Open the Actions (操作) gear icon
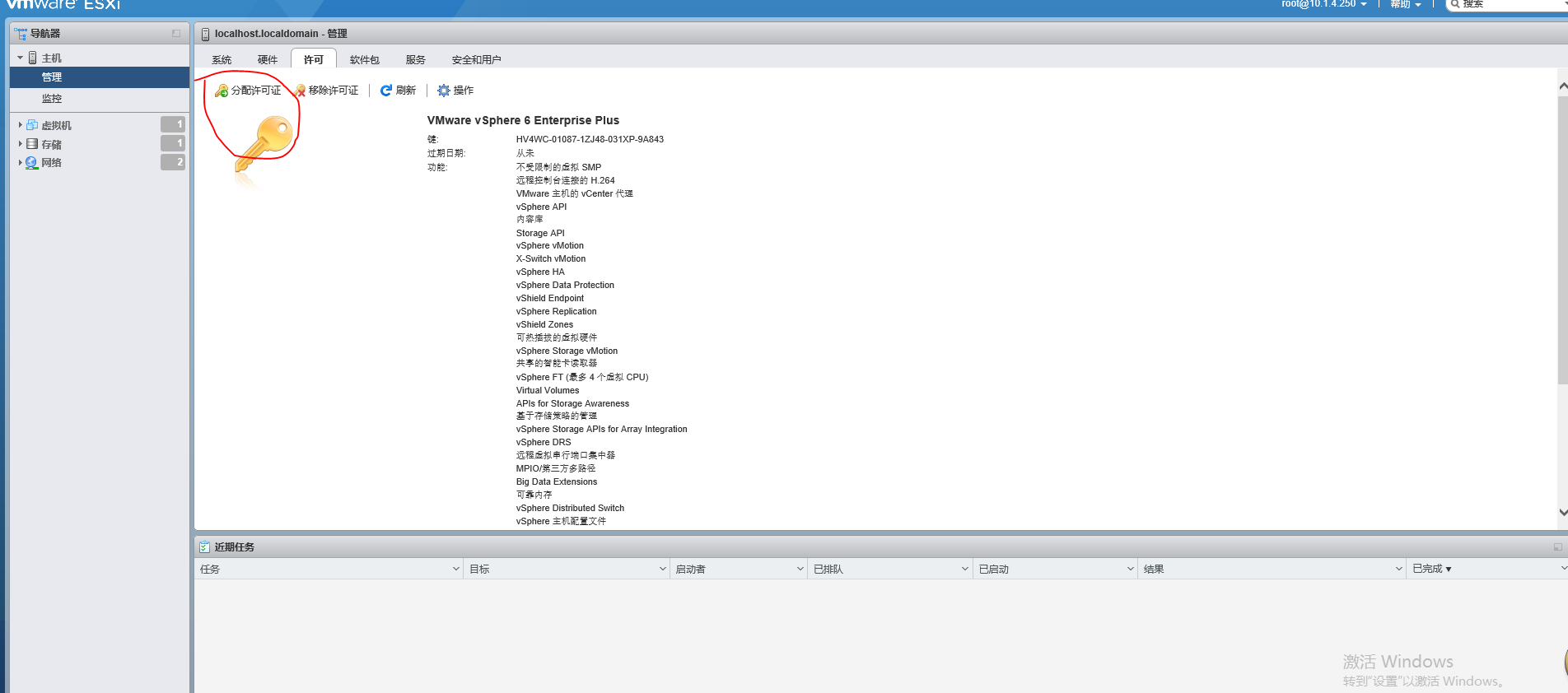Viewport: 1568px width, 693px height. 444,91
